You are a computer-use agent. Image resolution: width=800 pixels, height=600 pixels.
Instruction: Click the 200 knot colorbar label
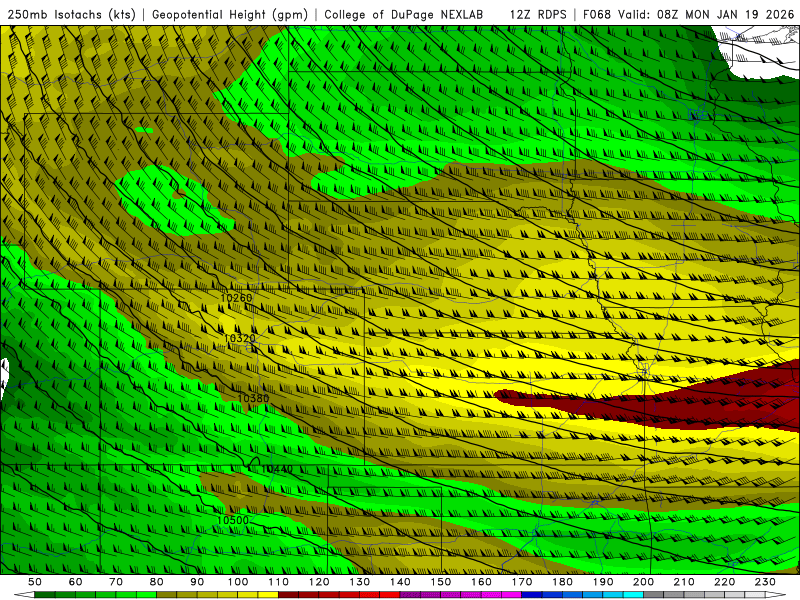(x=643, y=582)
